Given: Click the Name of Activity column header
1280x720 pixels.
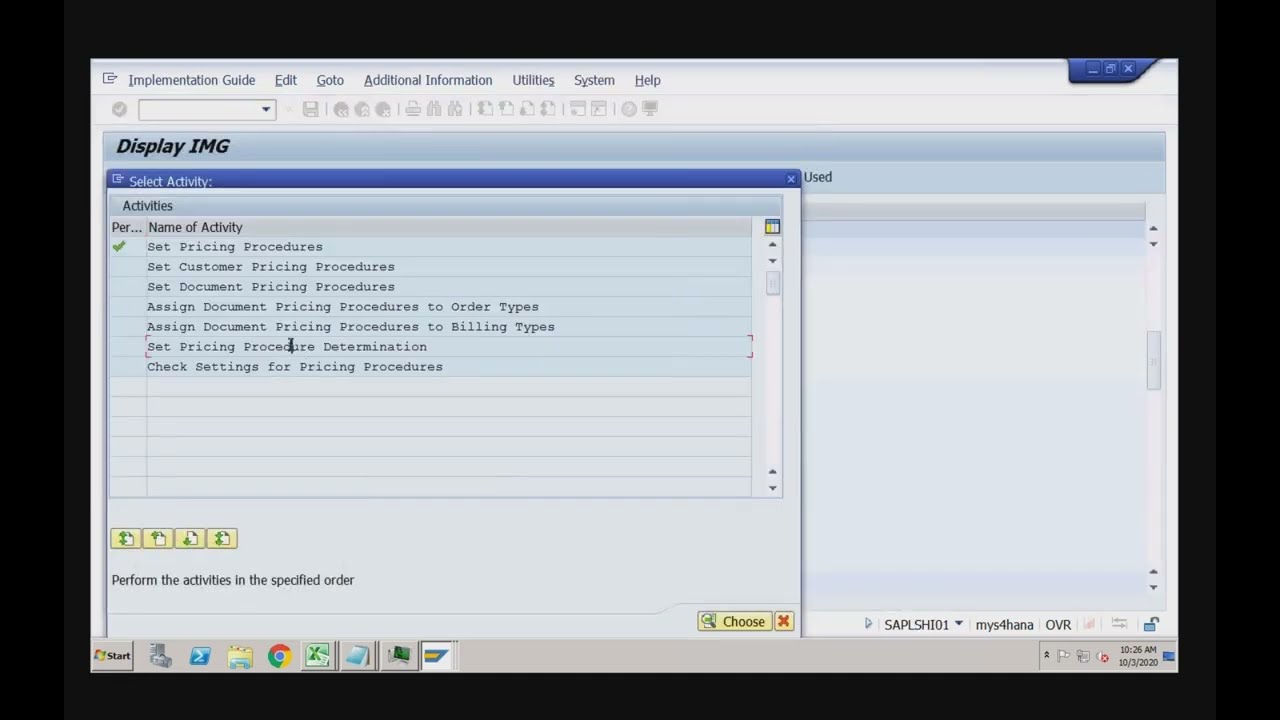Looking at the screenshot, I should [x=448, y=227].
